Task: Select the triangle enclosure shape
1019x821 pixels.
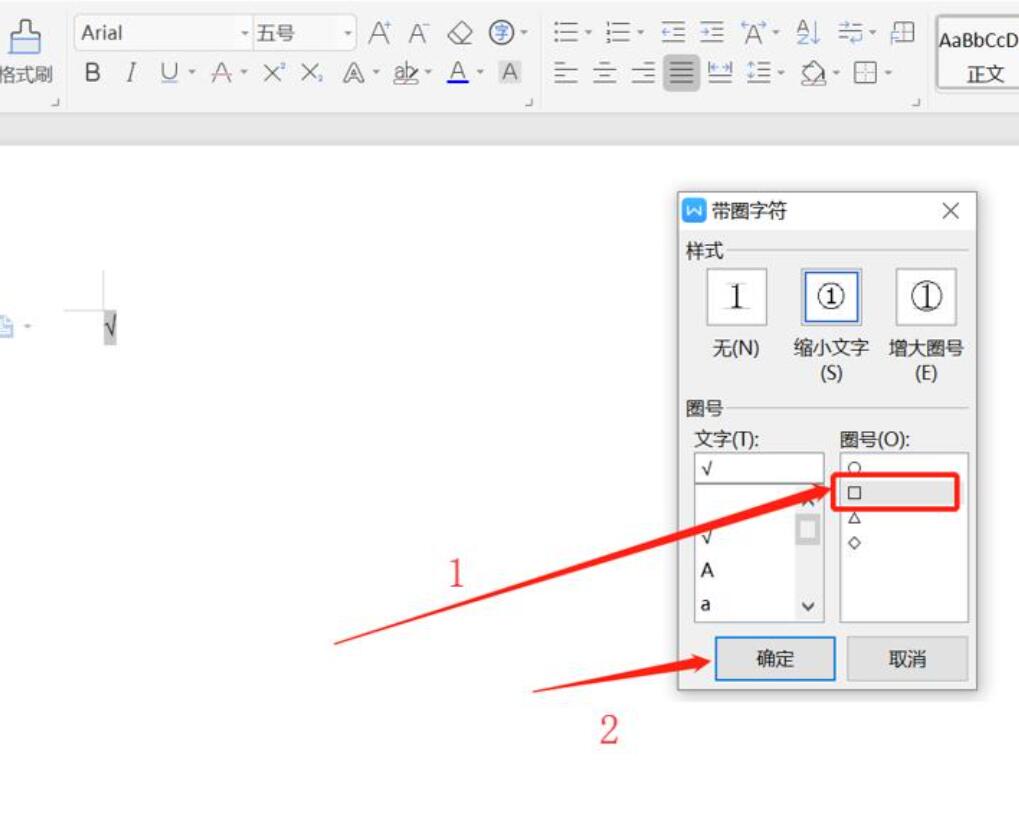Action: coord(855,518)
